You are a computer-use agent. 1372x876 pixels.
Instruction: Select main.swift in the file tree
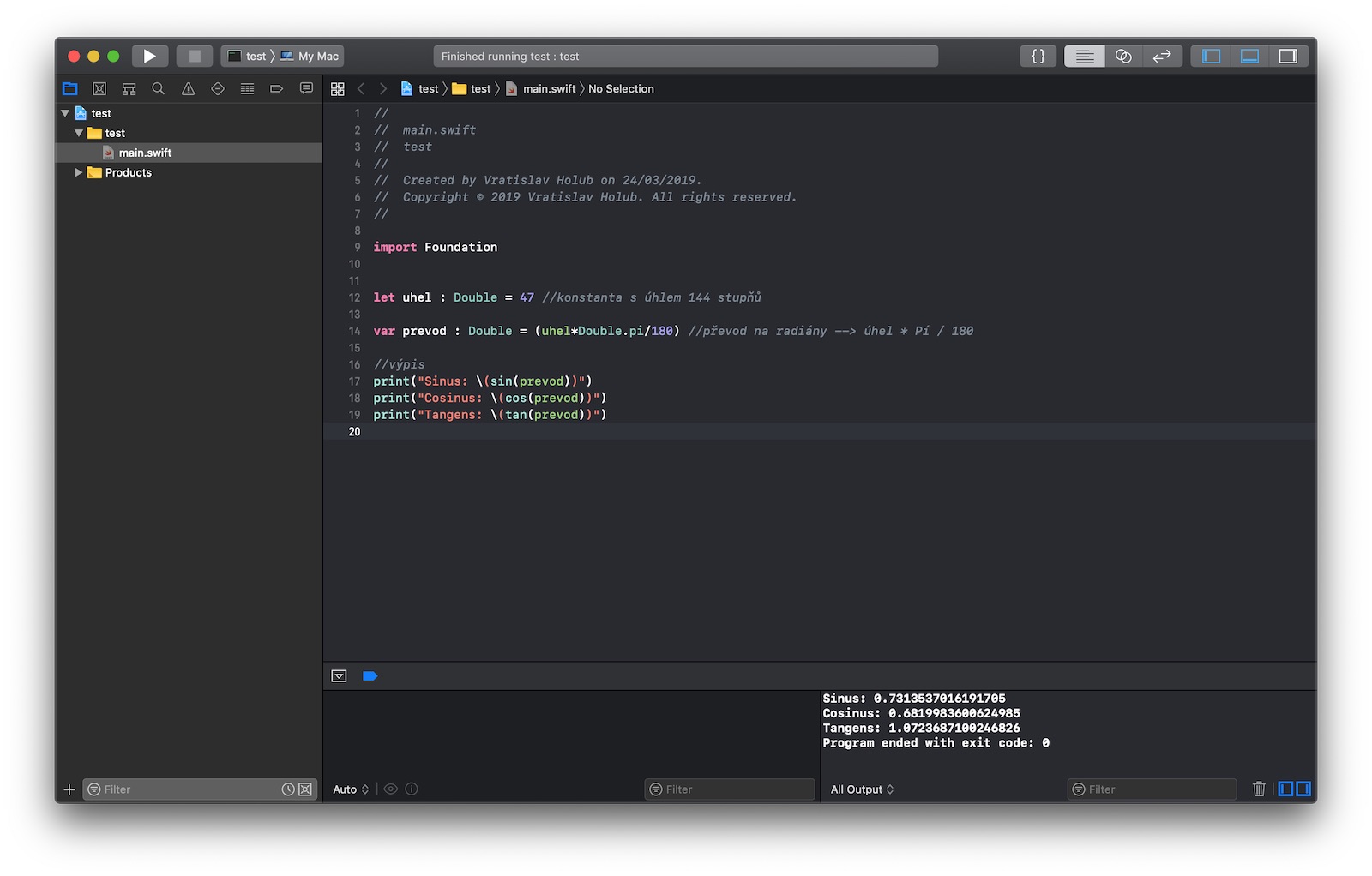tap(145, 153)
